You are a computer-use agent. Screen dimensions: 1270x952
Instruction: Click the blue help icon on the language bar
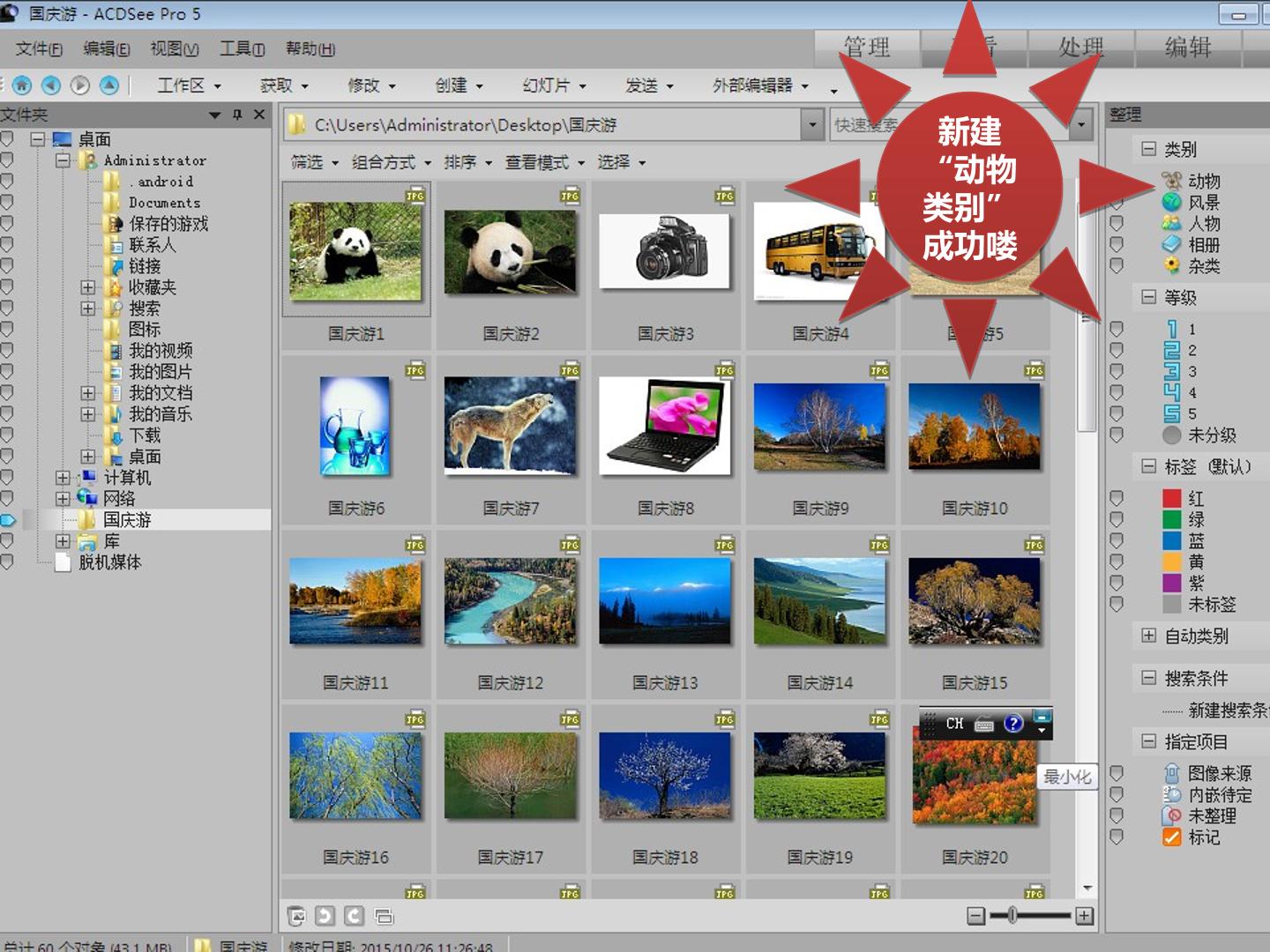tap(1013, 724)
